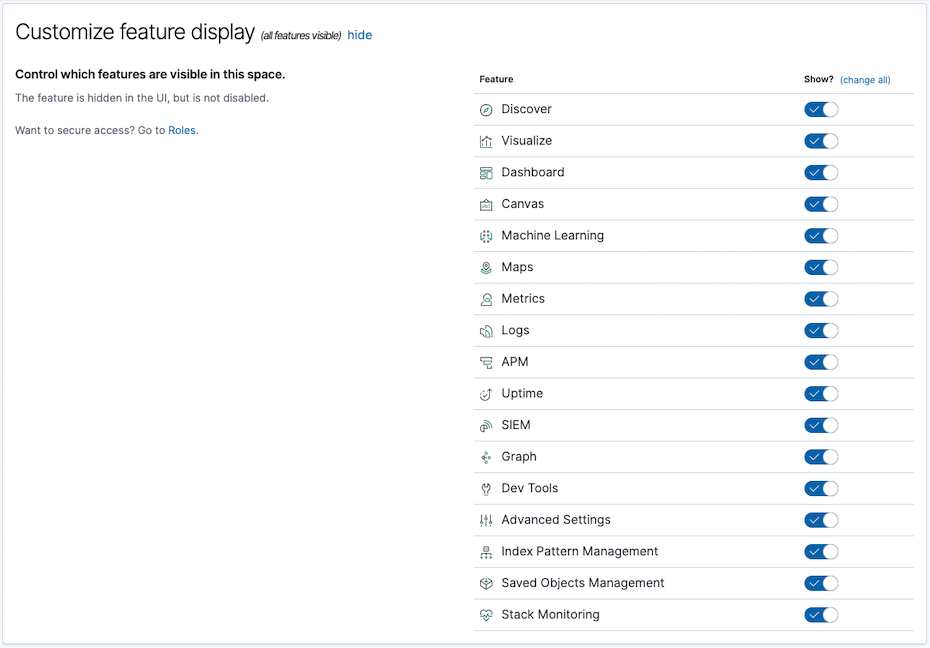Switch off the Uptime toggle
The image size is (930, 648).
pyautogui.click(x=821, y=394)
